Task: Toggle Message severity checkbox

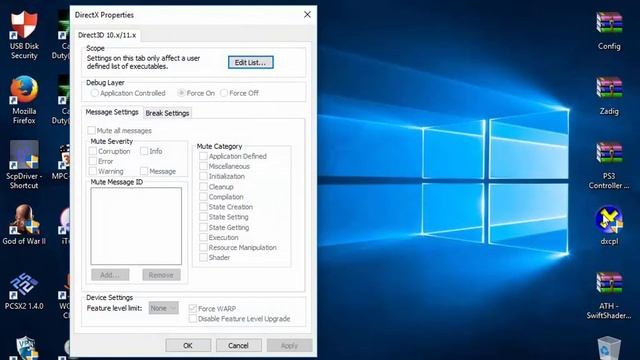Action: point(144,171)
